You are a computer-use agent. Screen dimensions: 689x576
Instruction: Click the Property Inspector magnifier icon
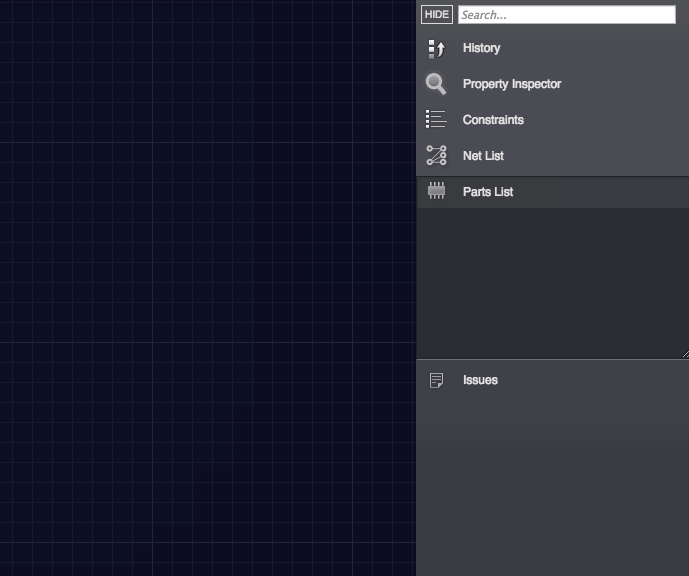(435, 83)
